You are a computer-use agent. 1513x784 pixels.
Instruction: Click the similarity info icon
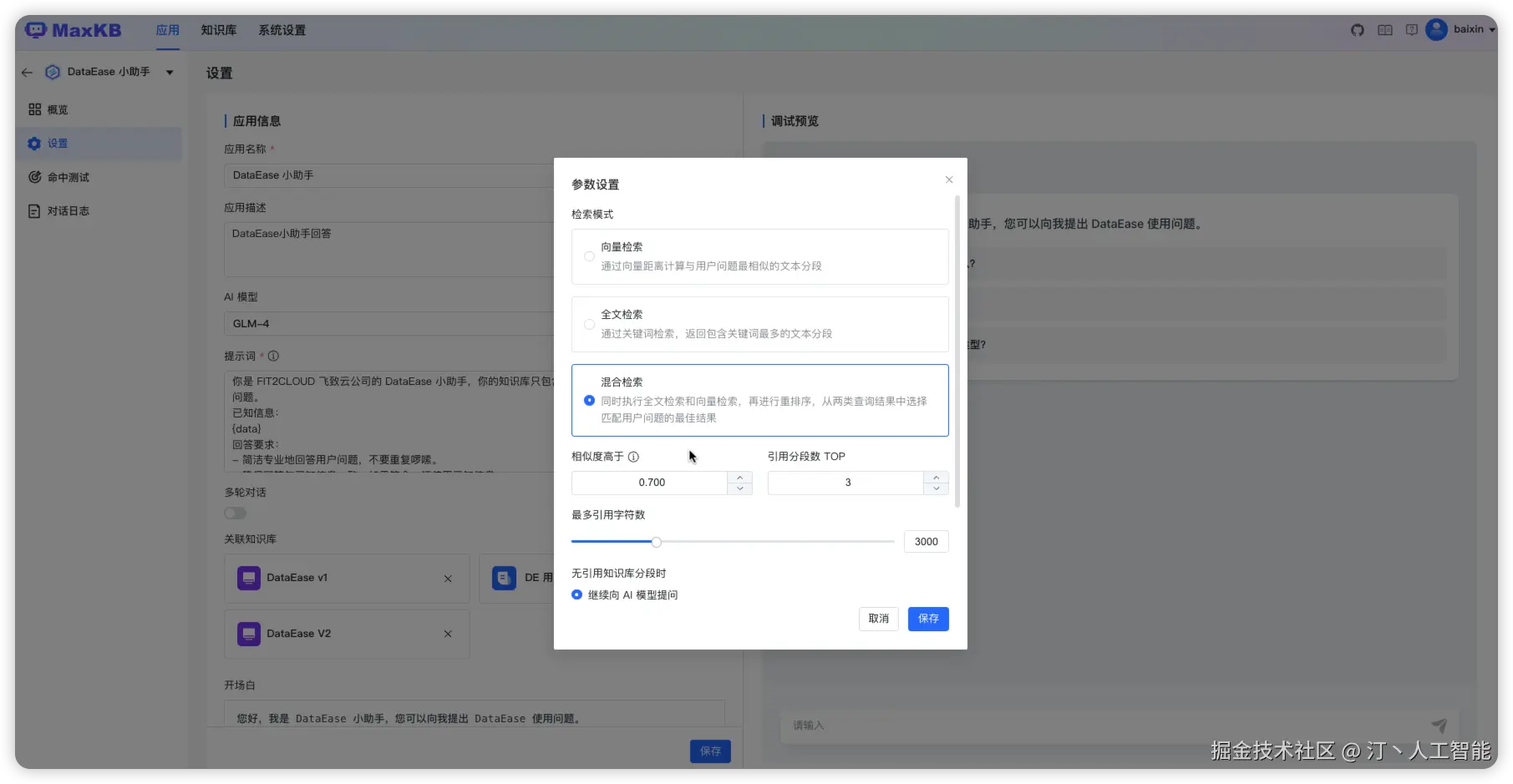633,457
